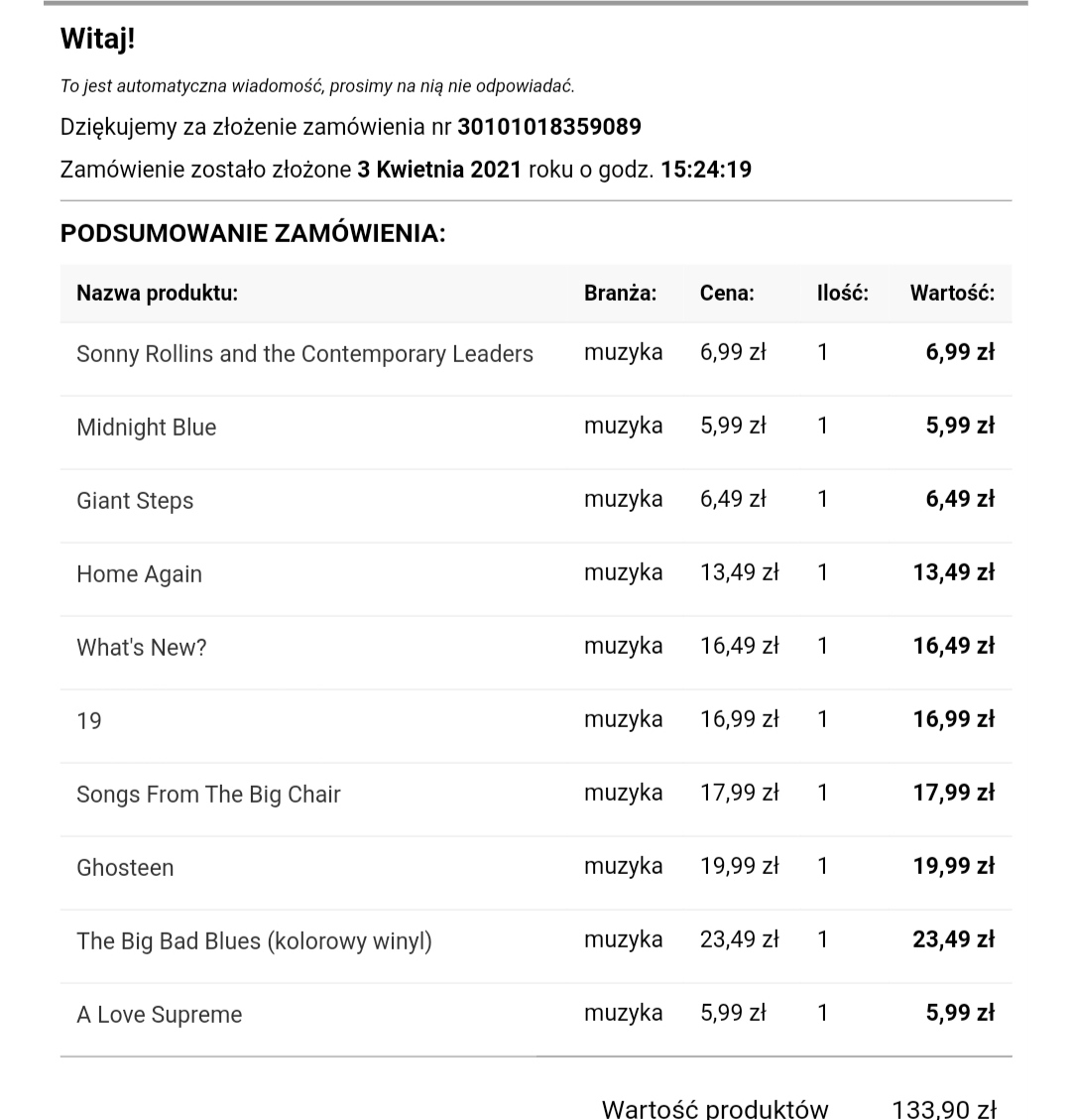Image resolution: width=1071 pixels, height=1120 pixels.
Task: Click order number 30101018359089
Action: tap(549, 127)
